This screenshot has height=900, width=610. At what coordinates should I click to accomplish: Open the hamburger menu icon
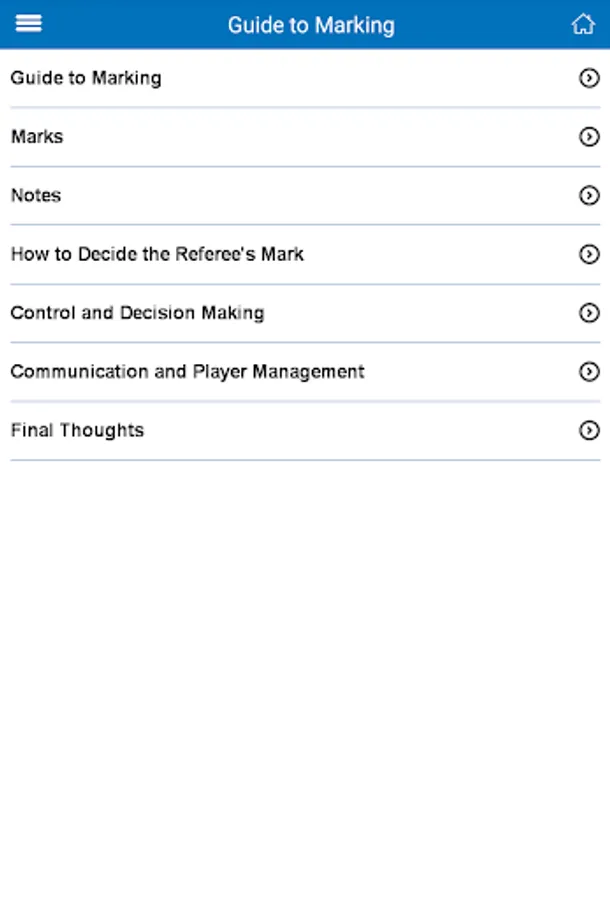28,24
